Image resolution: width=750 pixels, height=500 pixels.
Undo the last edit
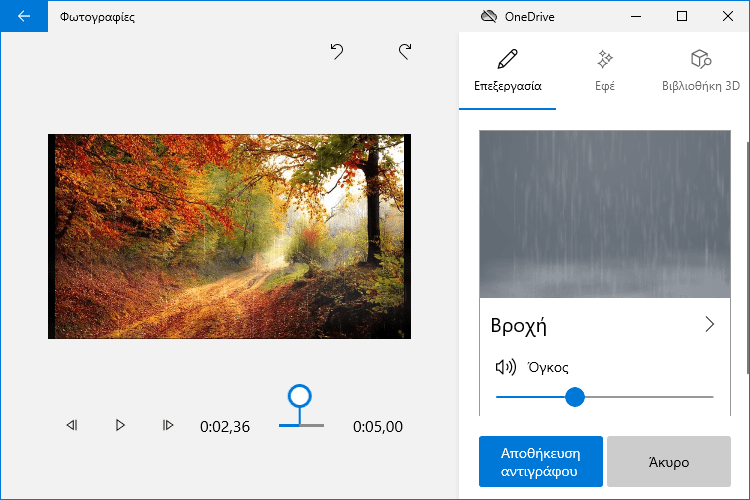pyautogui.click(x=337, y=51)
